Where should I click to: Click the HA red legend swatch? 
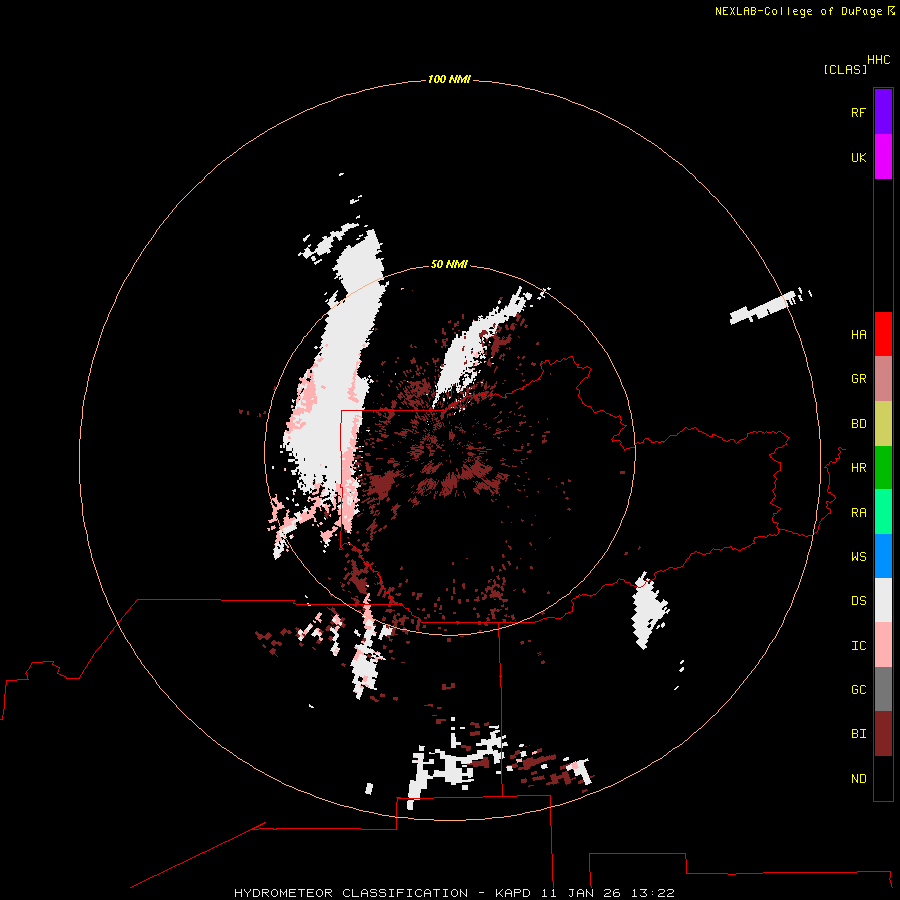(x=883, y=334)
